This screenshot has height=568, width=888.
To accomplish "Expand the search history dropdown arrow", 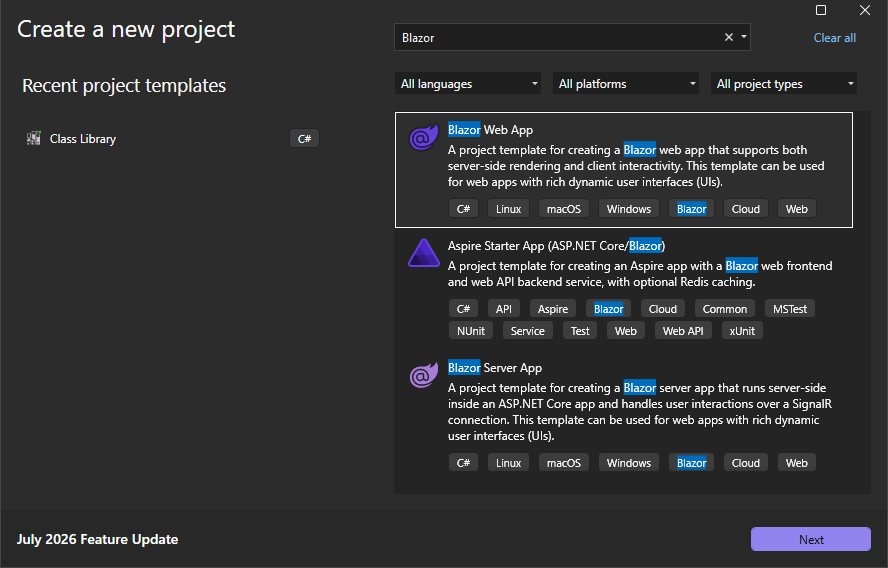I will pyautogui.click(x=744, y=37).
